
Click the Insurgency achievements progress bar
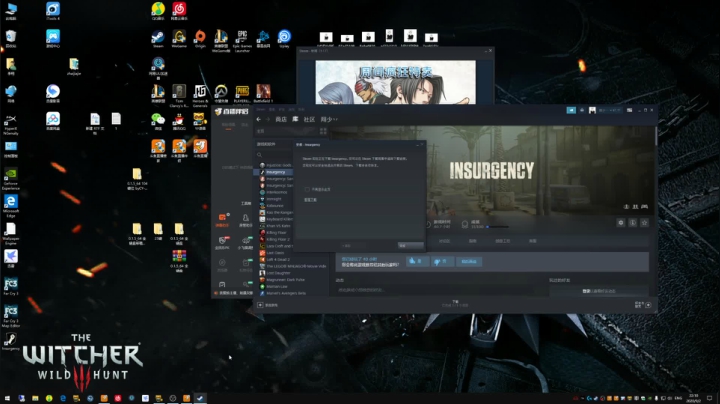click(x=497, y=227)
